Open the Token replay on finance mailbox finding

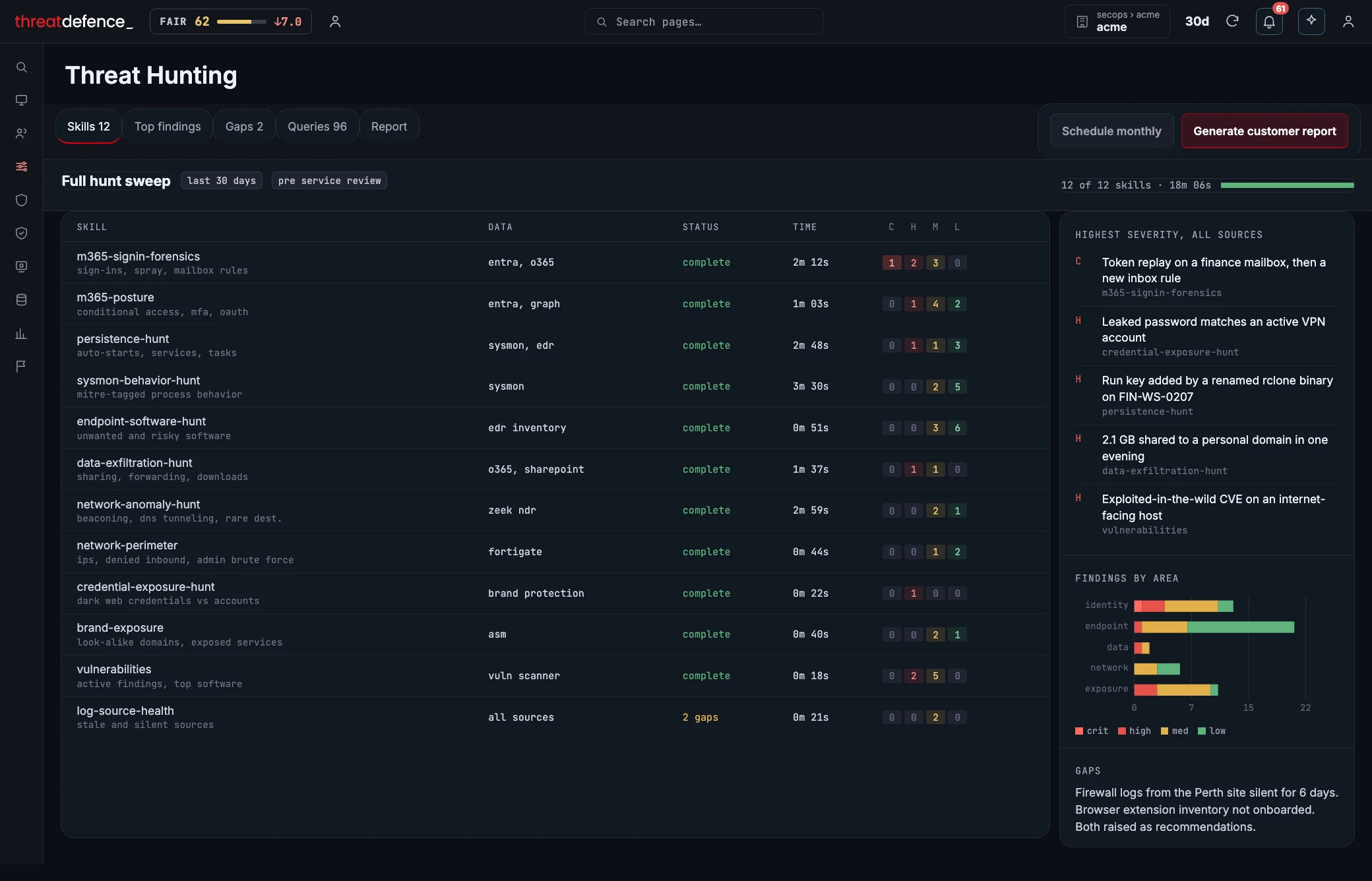coord(1206,277)
